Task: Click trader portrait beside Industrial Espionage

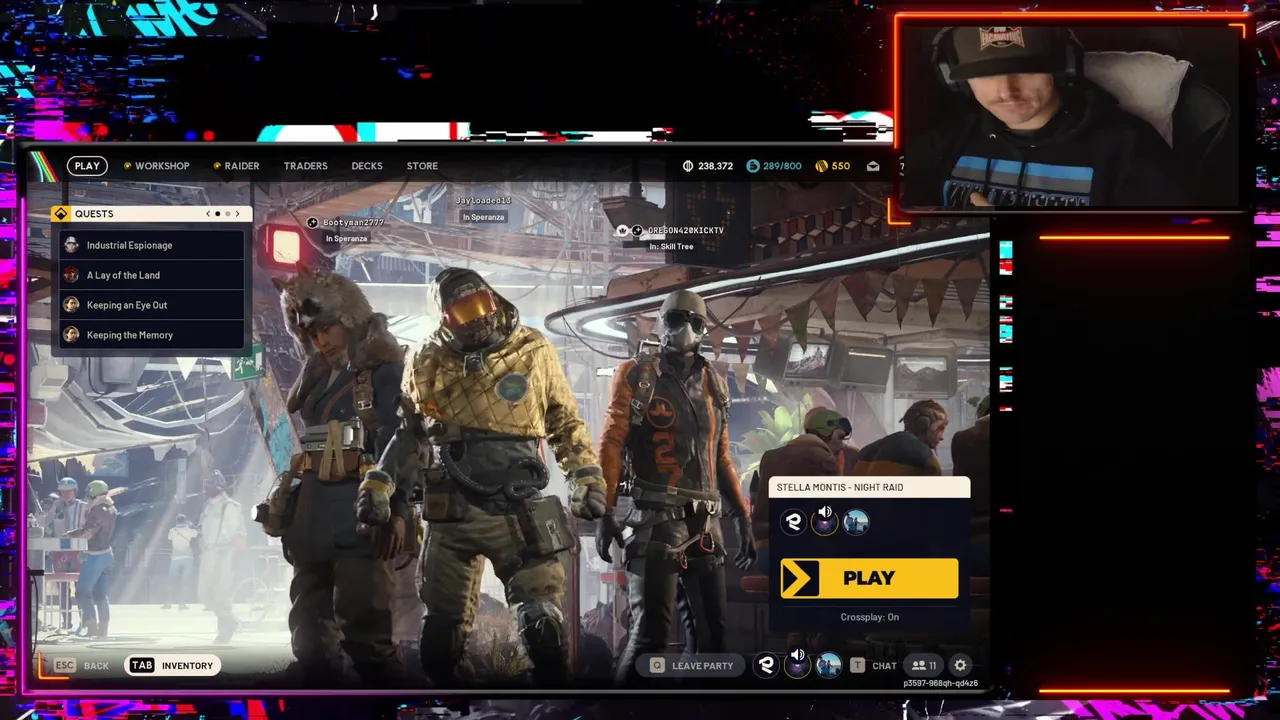Action: click(71, 245)
